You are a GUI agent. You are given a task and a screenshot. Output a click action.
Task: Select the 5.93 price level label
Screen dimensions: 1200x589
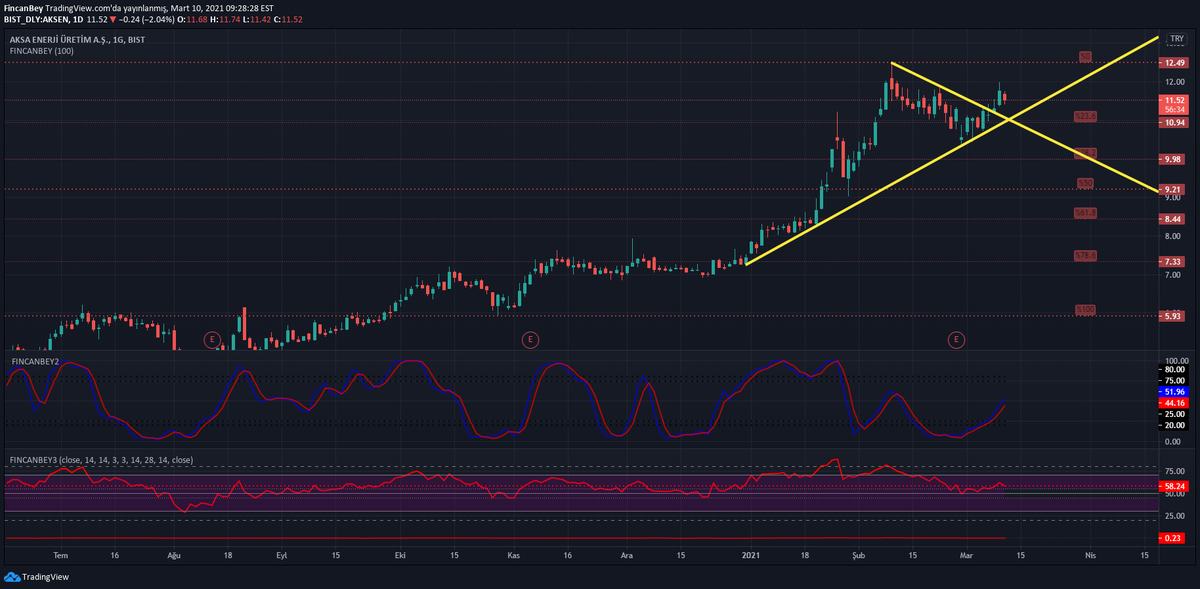(x=1172, y=316)
